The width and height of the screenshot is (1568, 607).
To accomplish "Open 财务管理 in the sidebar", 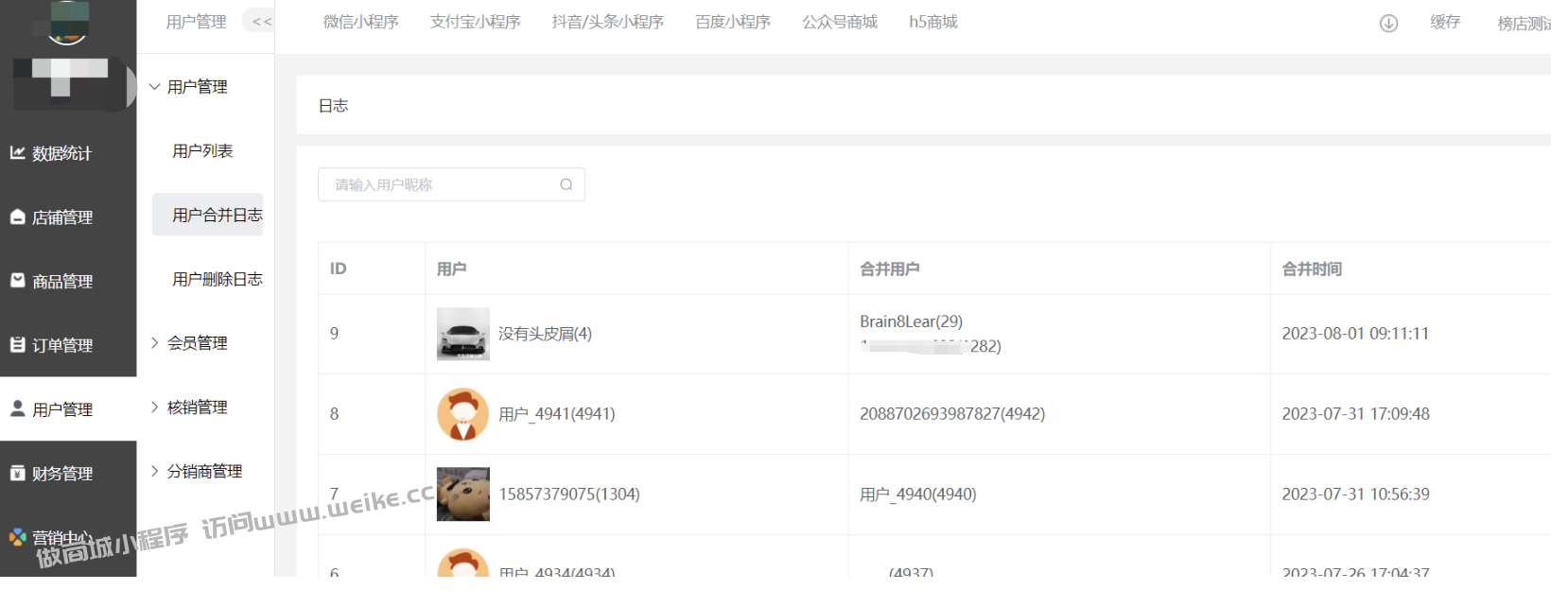I will point(51,474).
